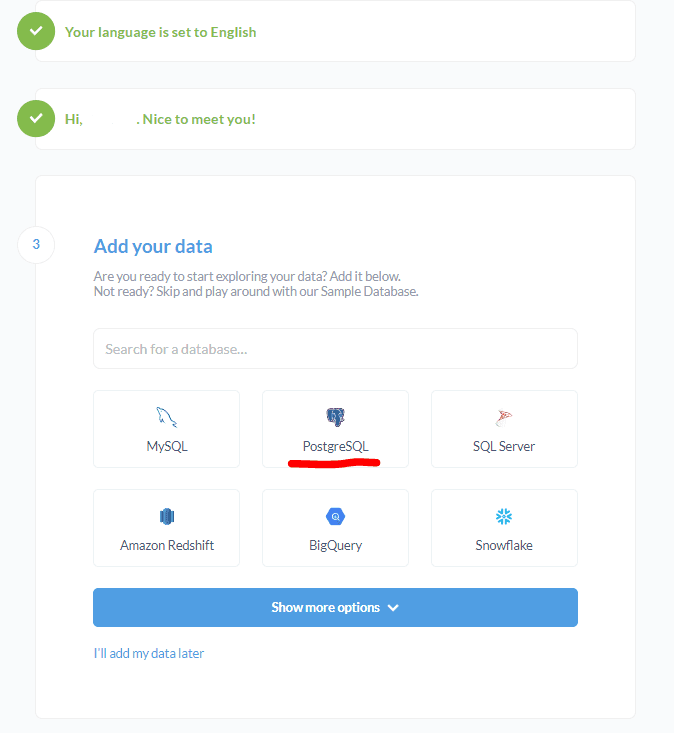
Task: Click the green checkmark beside language step
Action: 36,31
